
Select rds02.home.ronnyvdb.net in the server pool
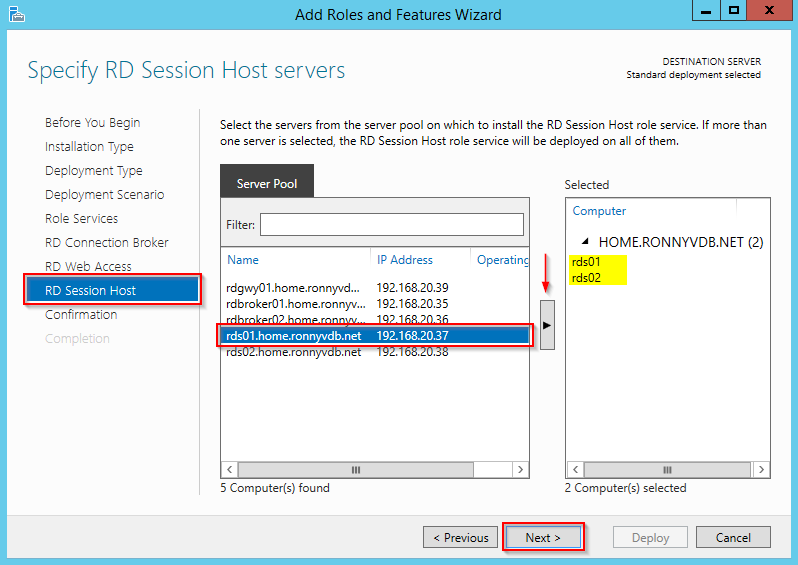click(x=294, y=352)
